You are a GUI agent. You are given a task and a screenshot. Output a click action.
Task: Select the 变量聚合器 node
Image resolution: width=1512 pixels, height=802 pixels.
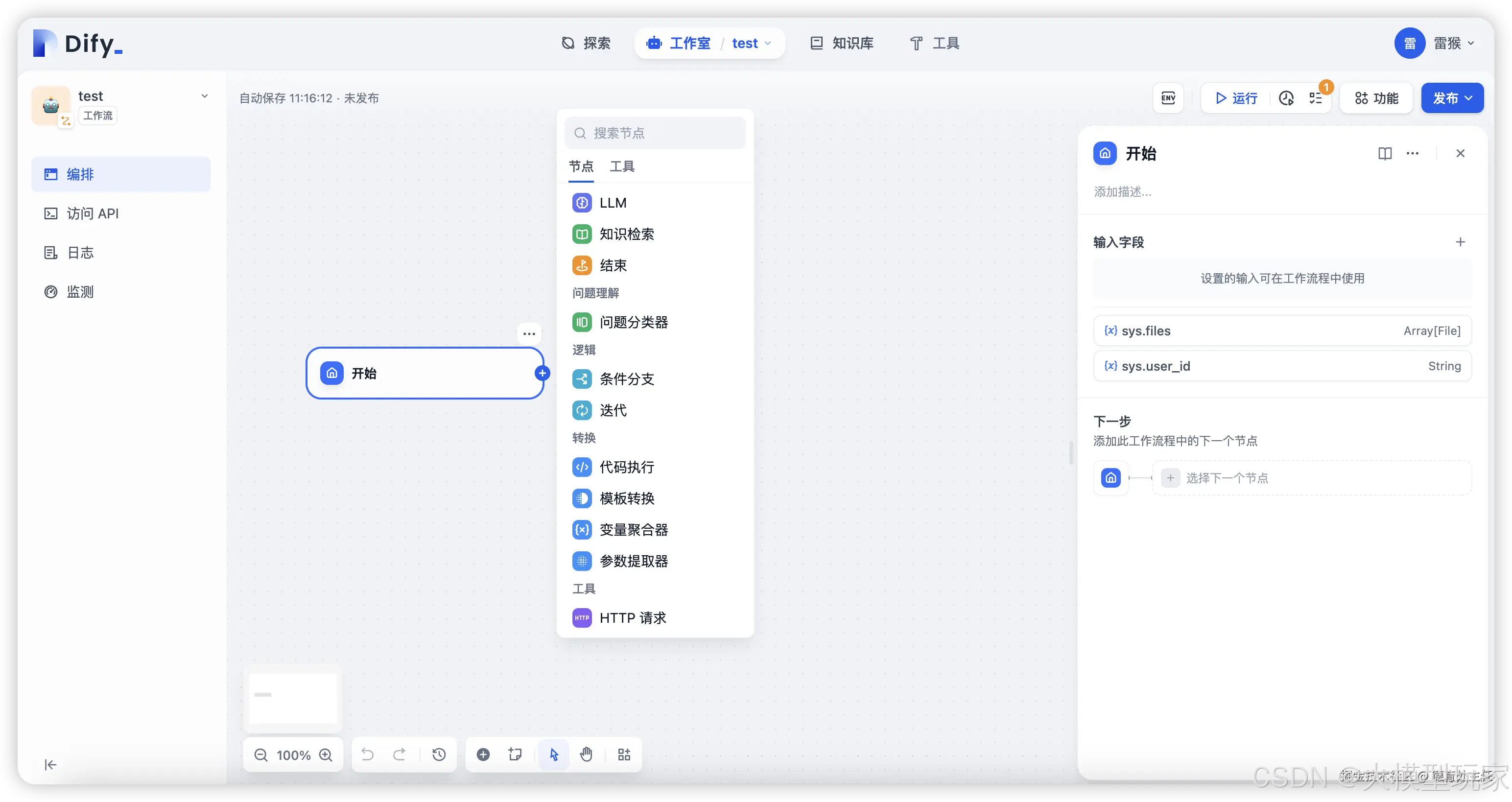click(x=633, y=530)
